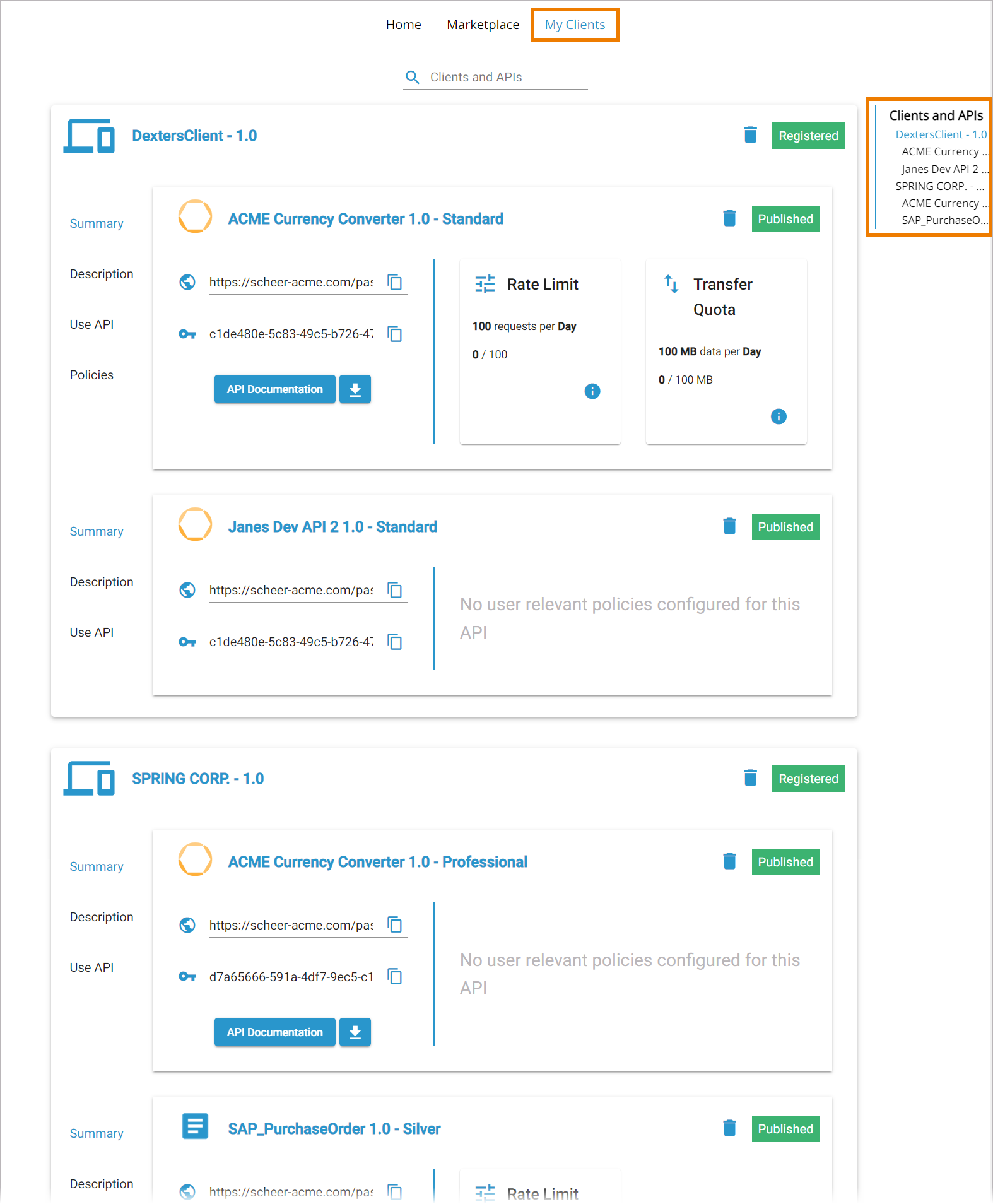Click the globe icon in ACME Standard card
993x1204 pixels.
[187, 282]
